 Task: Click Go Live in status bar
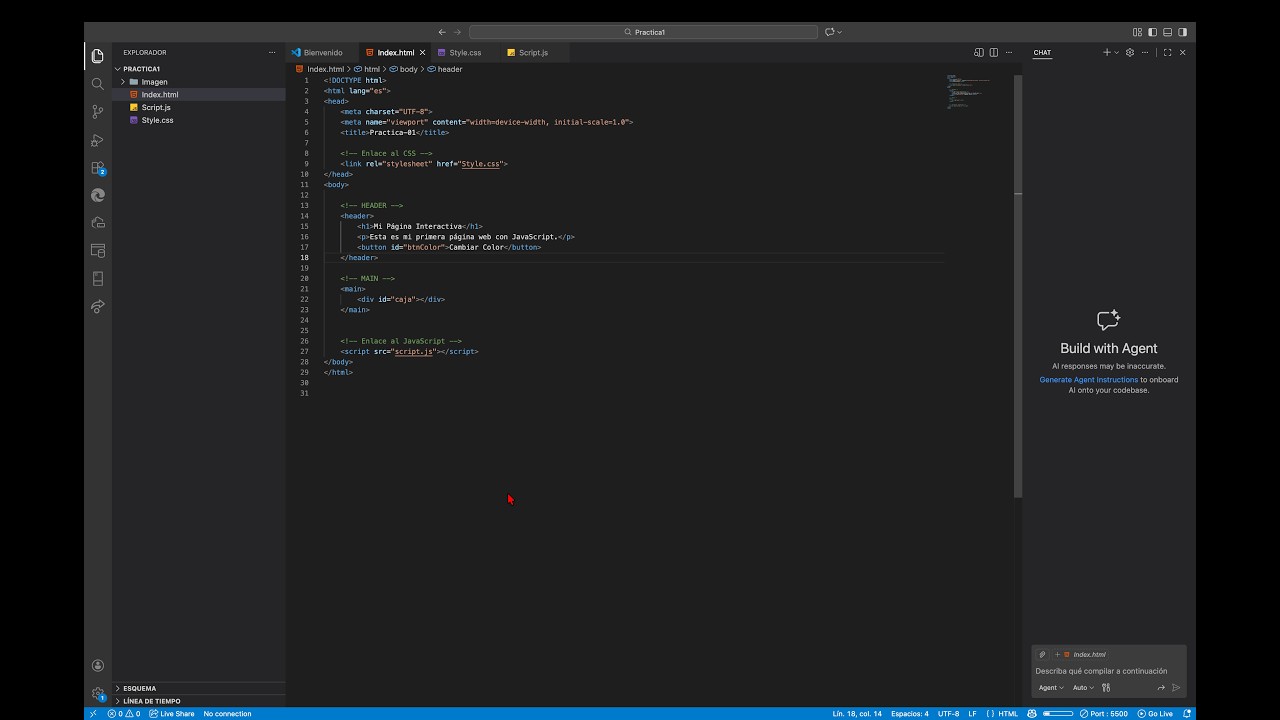coord(1155,714)
